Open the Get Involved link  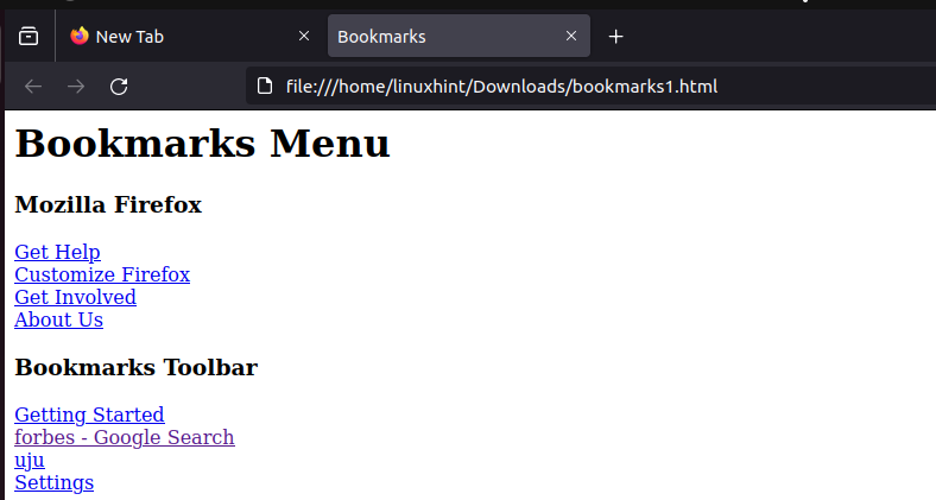[75, 297]
